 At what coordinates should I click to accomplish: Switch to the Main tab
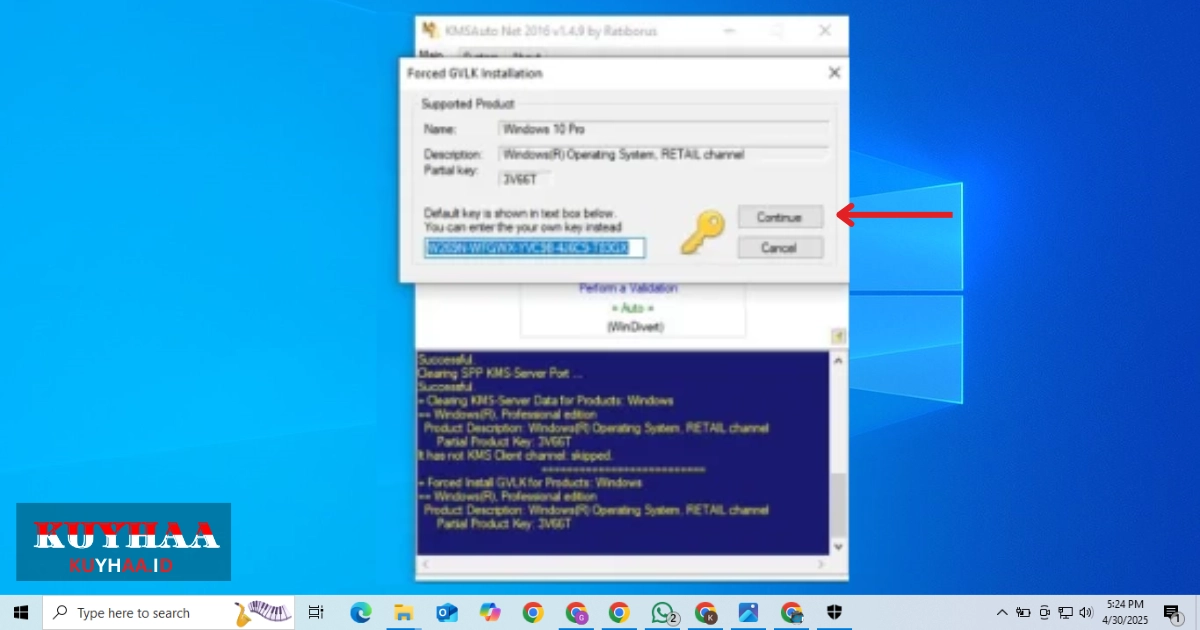click(x=432, y=54)
